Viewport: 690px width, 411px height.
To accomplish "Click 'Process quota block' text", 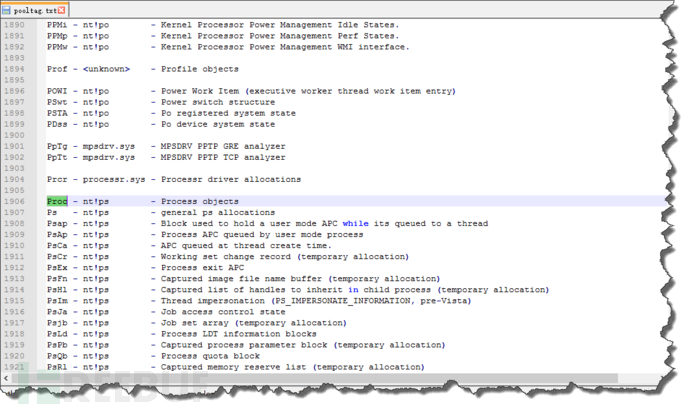I will (210, 356).
